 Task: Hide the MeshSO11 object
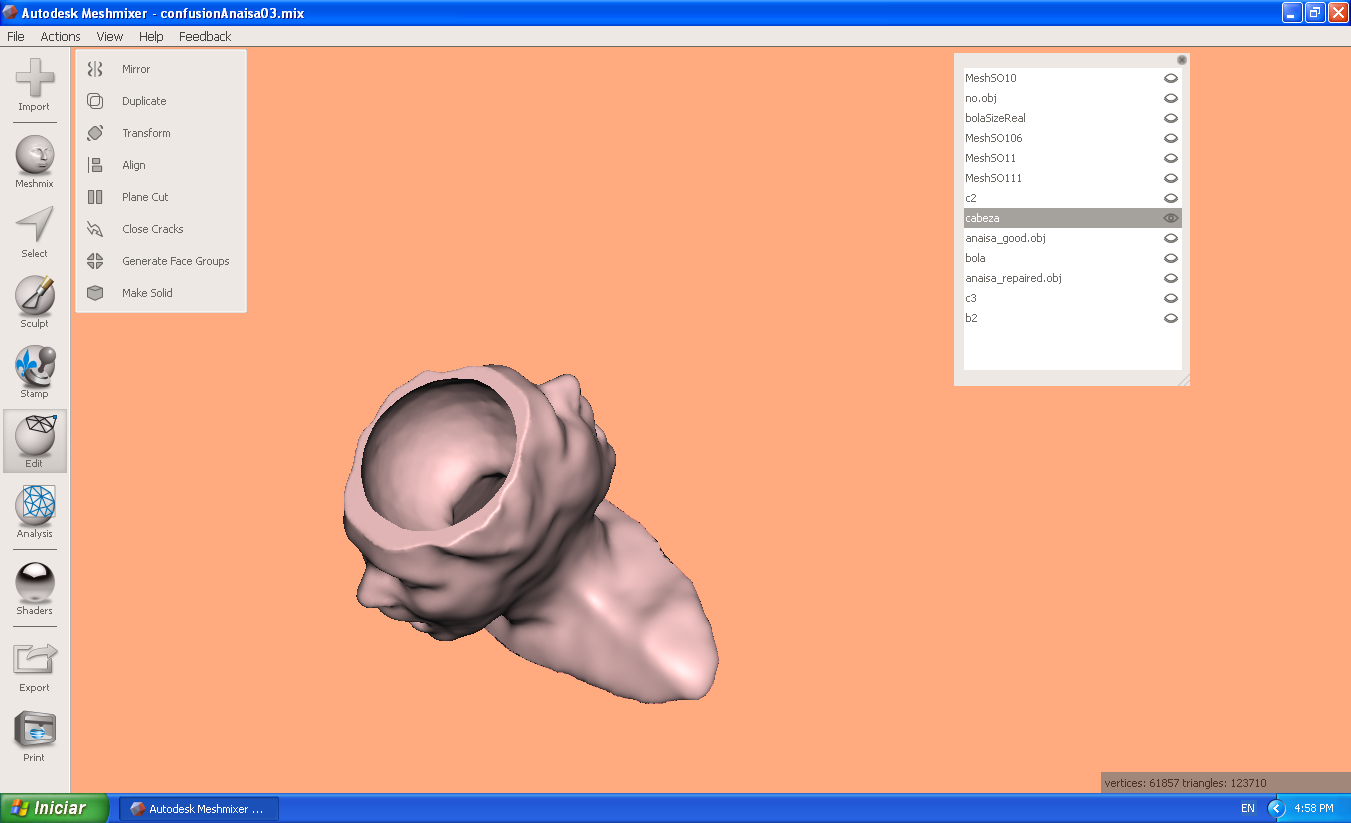tap(1171, 158)
